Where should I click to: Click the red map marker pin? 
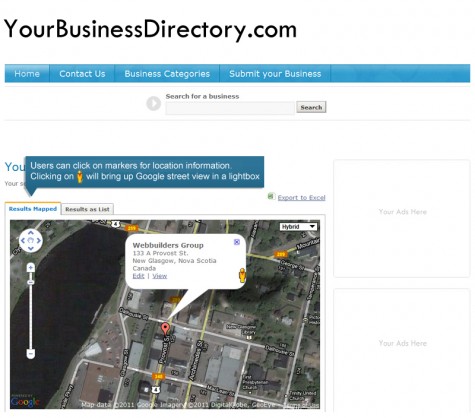(165, 329)
